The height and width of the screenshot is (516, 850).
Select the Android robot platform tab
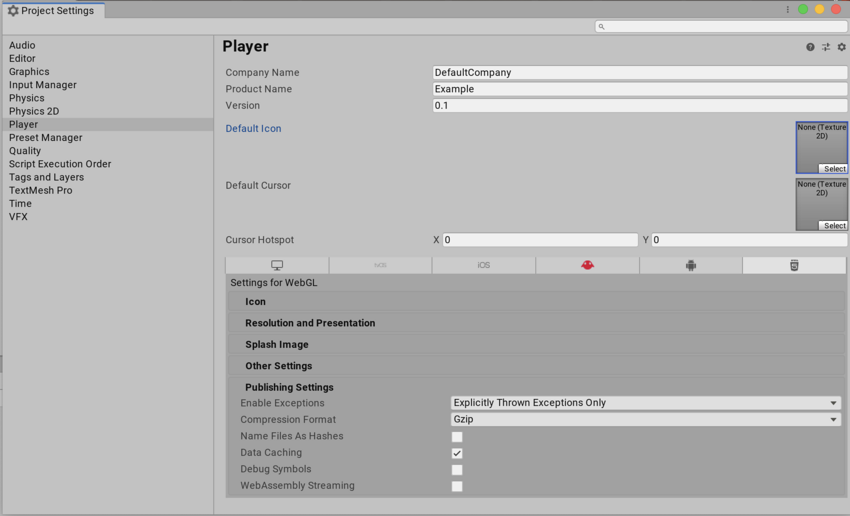691,265
